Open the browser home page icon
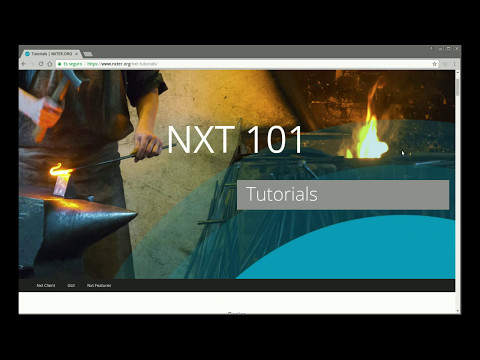Image resolution: width=480 pixels, height=360 pixels. [50, 64]
